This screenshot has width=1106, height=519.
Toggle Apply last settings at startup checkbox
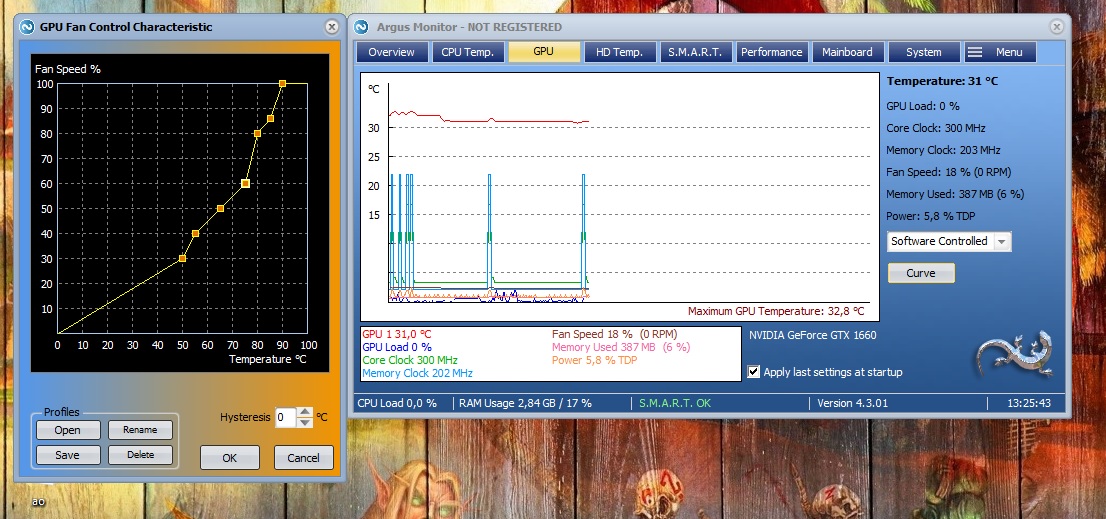click(753, 372)
